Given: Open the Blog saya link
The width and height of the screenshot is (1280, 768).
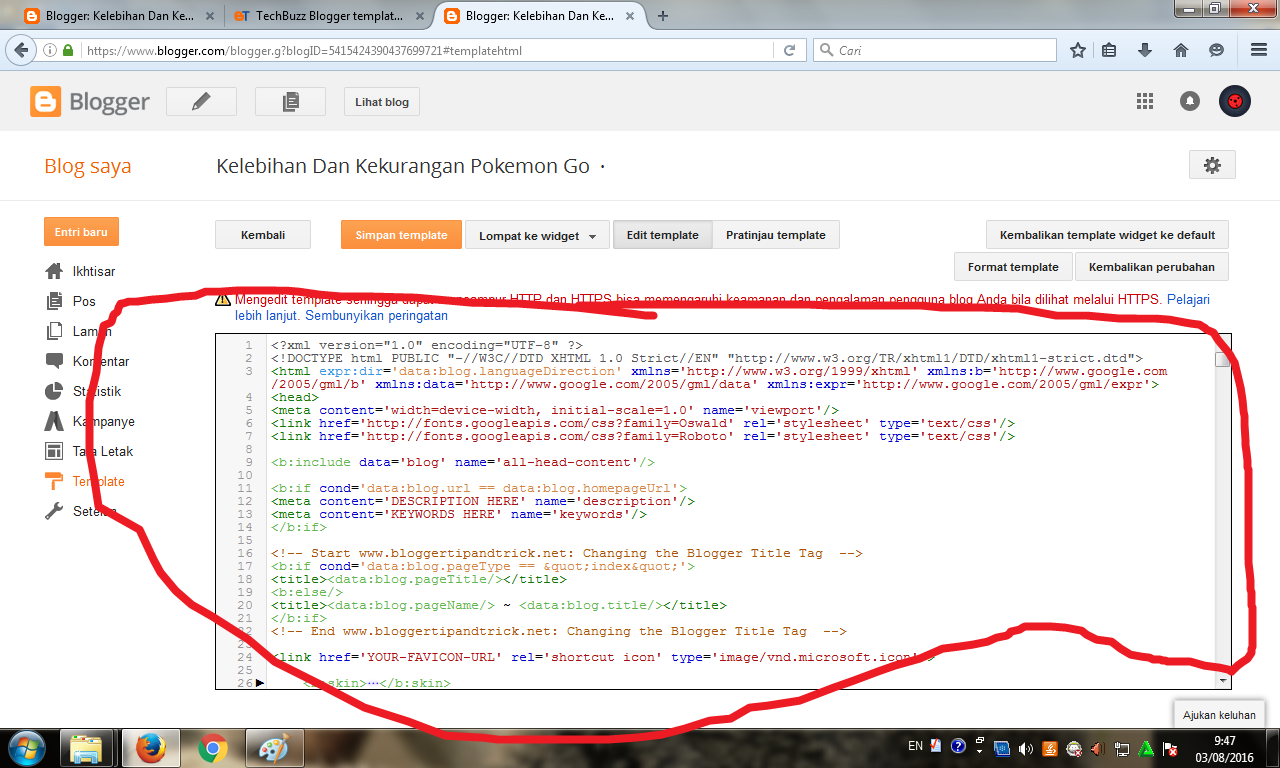Looking at the screenshot, I should [88, 167].
